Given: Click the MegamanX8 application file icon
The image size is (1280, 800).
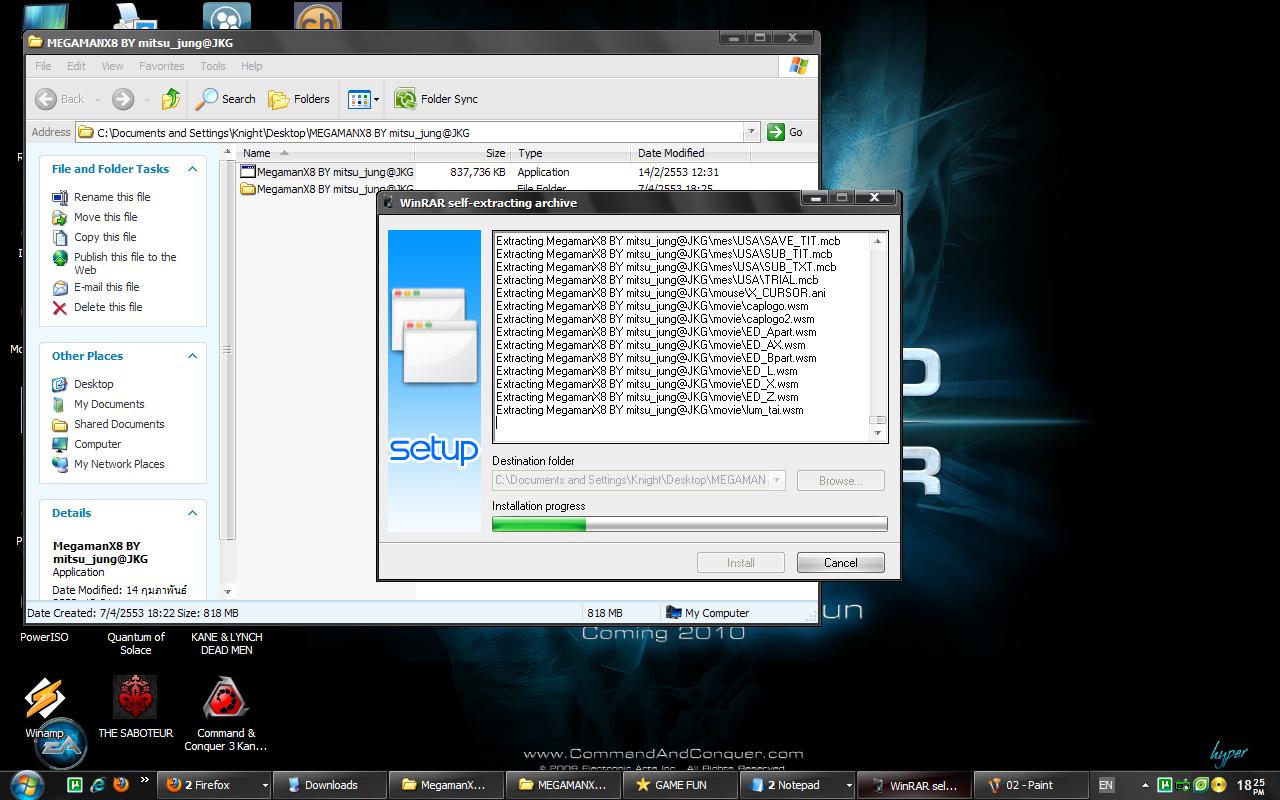Looking at the screenshot, I should (x=248, y=172).
